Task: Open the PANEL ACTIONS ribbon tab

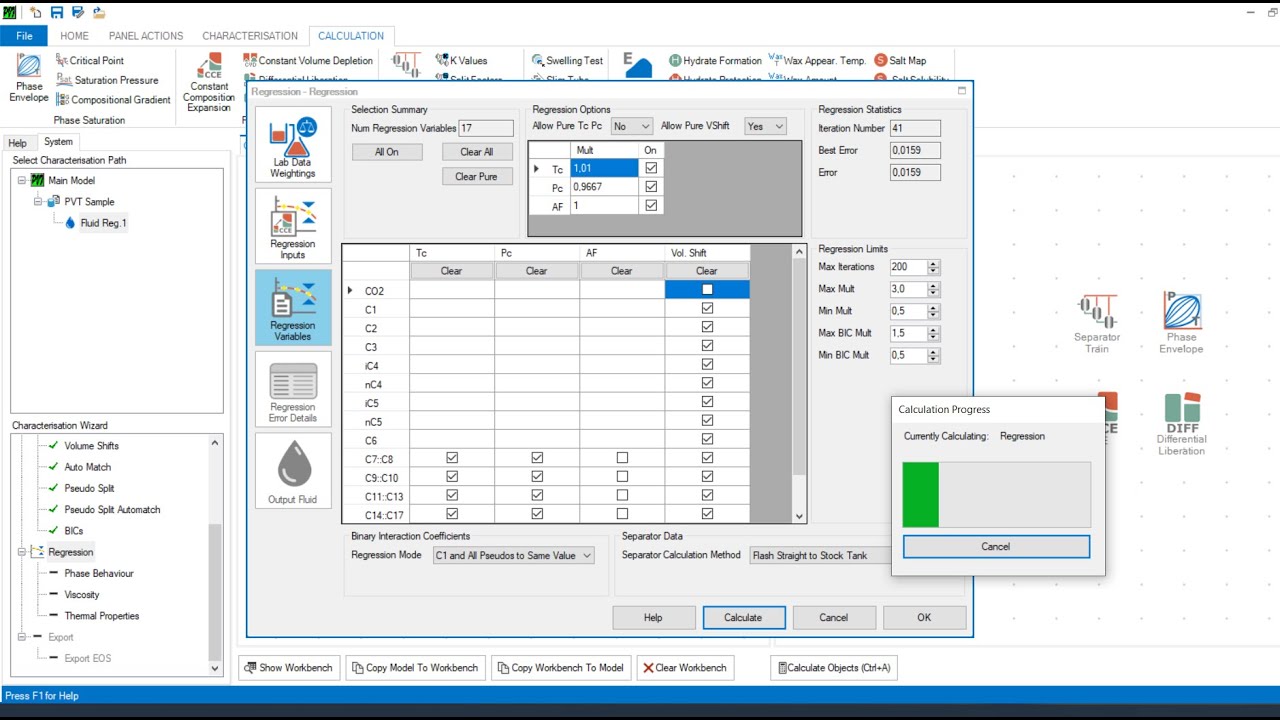Action: [x=146, y=36]
